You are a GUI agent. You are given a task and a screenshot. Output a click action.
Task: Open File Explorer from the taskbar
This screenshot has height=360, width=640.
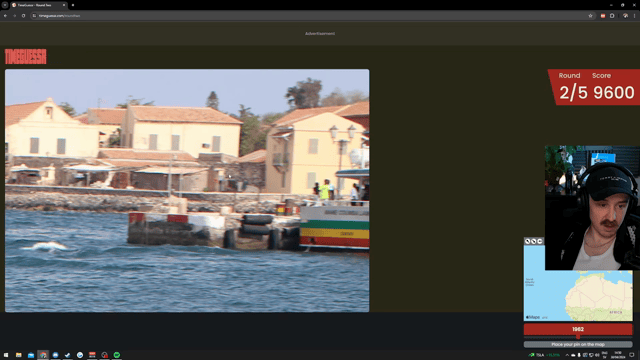(19, 355)
